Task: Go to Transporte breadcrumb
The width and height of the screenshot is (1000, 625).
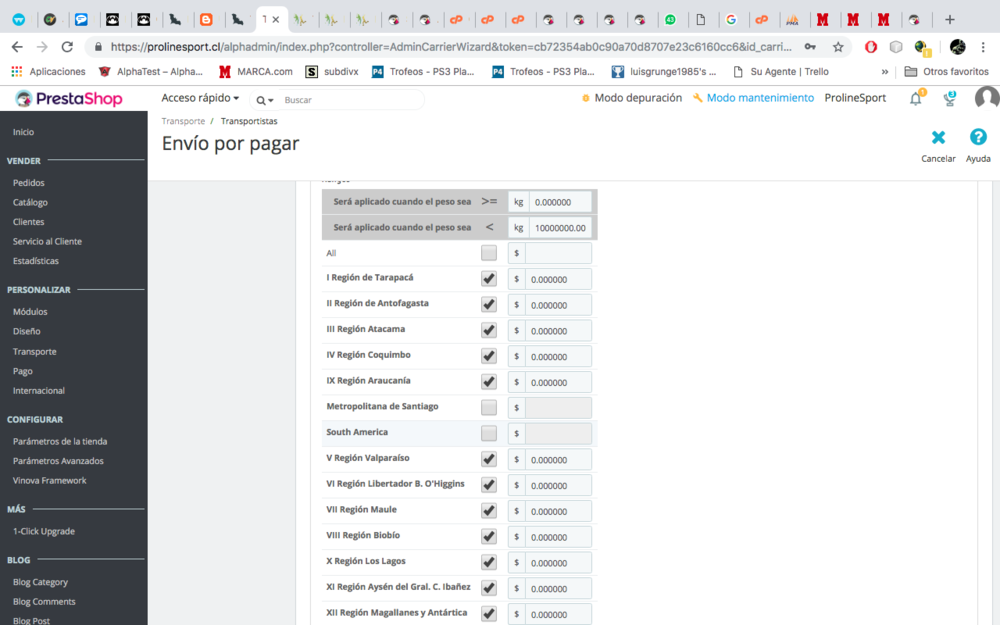Action: [x=183, y=121]
